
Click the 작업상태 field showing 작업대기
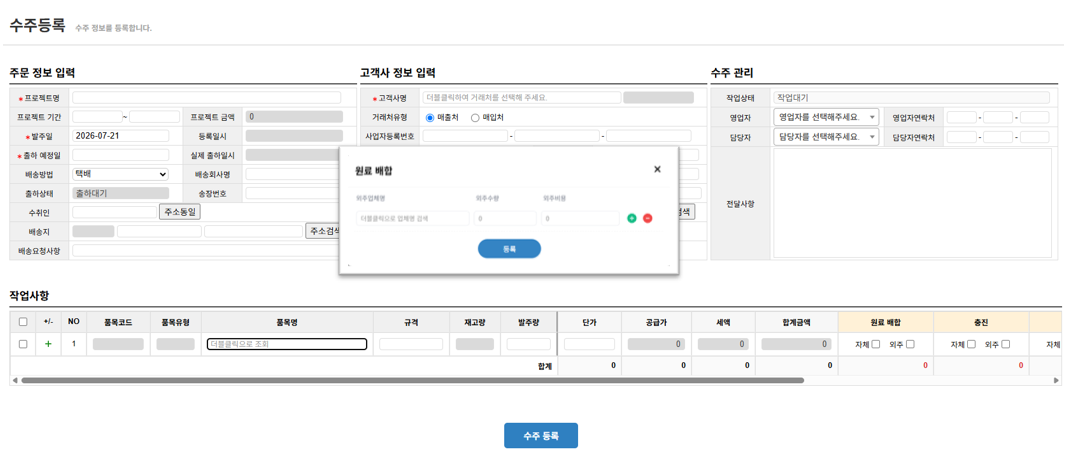(x=913, y=97)
